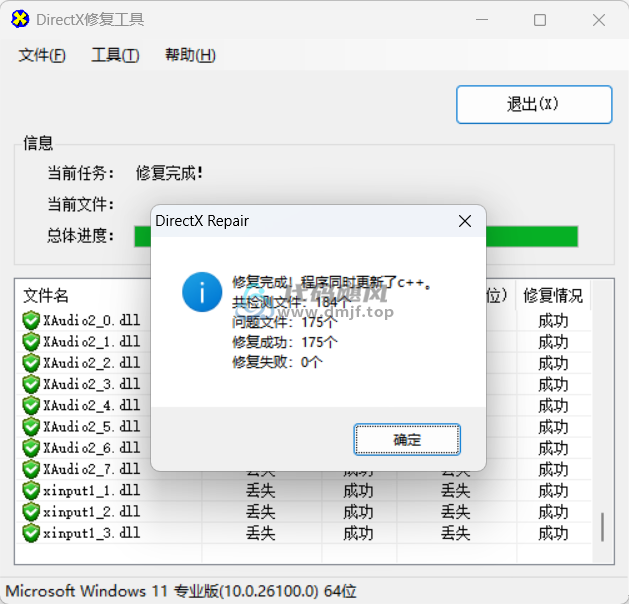Viewport: 629px width, 604px height.
Task: Click shield icon beside XAudio2_7.dll
Action: [31, 469]
